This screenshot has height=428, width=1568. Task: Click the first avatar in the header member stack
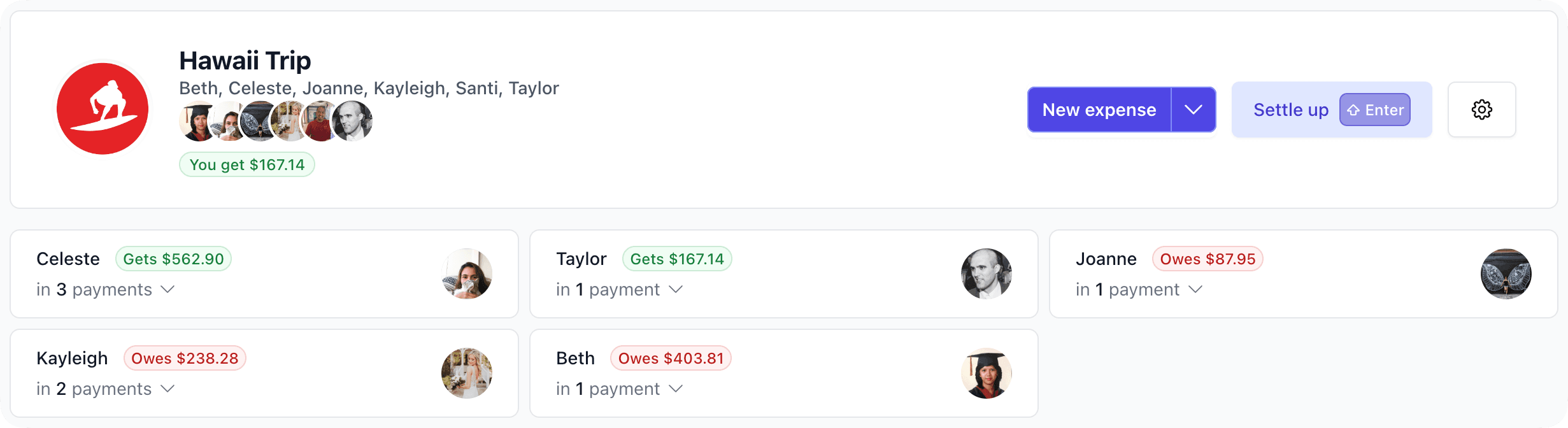tap(199, 121)
